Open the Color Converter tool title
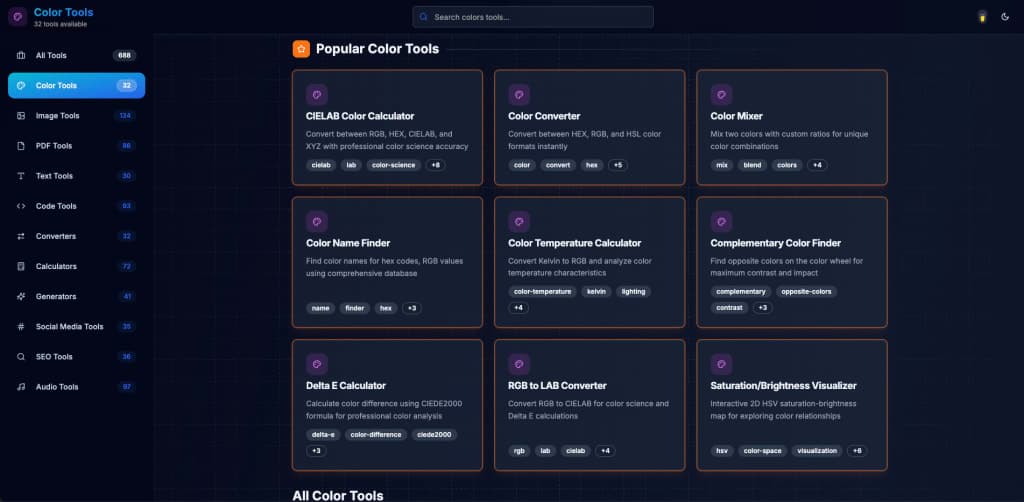The width and height of the screenshot is (1024, 502). [x=544, y=116]
